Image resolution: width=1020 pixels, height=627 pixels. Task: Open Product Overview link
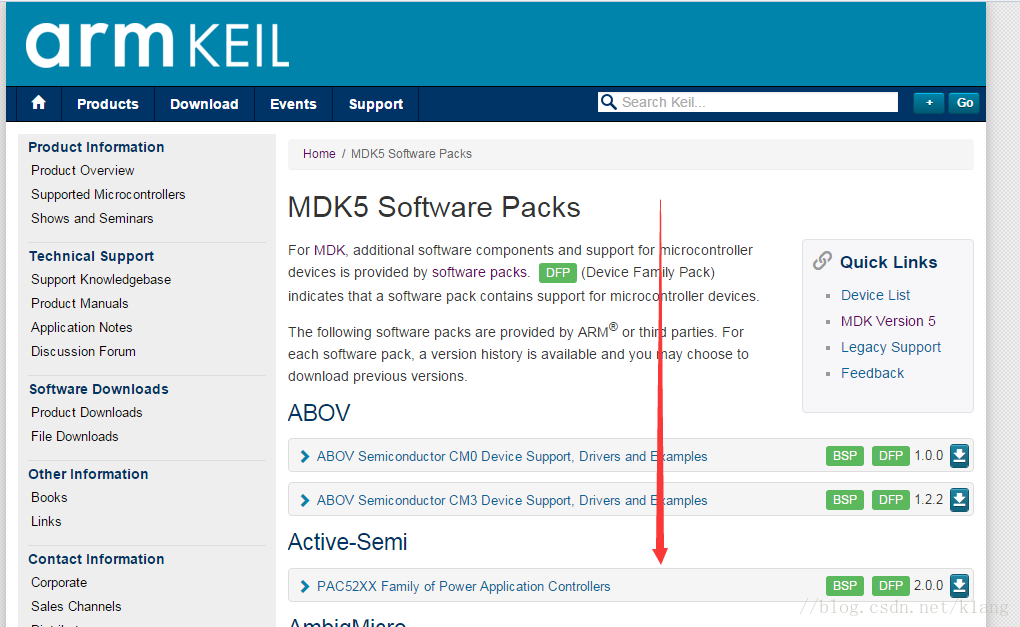83,170
